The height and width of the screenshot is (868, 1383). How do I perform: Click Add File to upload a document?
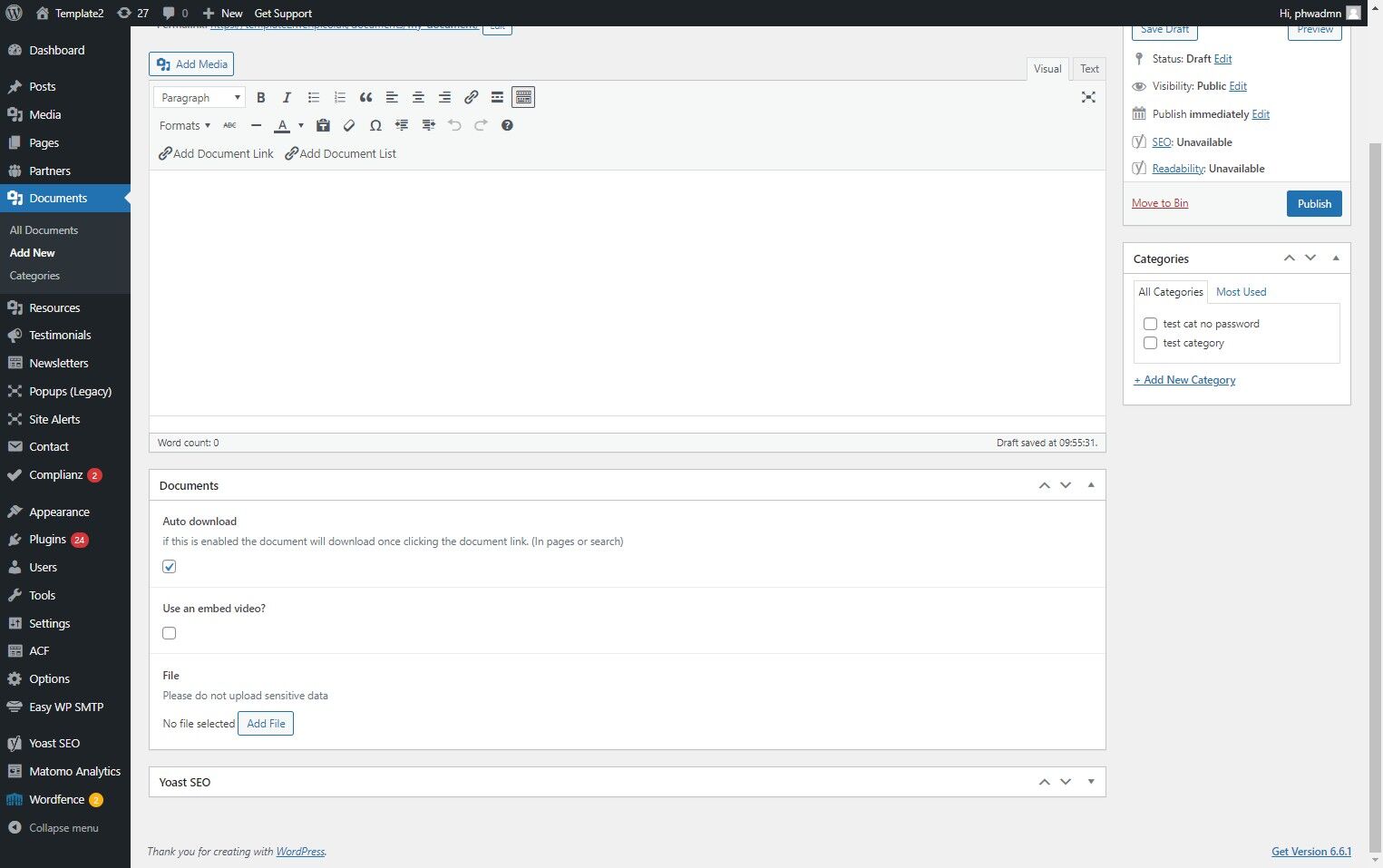pyautogui.click(x=266, y=724)
